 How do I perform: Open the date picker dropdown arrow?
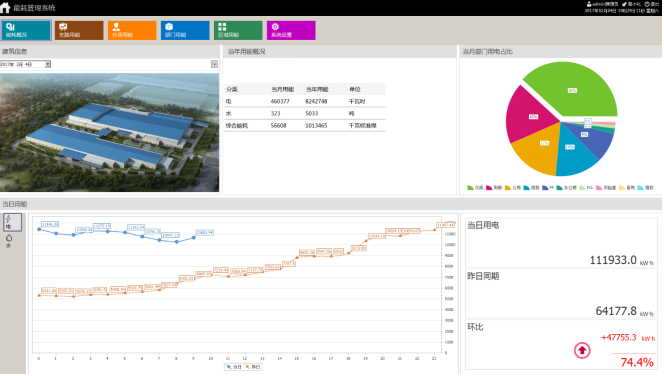click(48, 64)
